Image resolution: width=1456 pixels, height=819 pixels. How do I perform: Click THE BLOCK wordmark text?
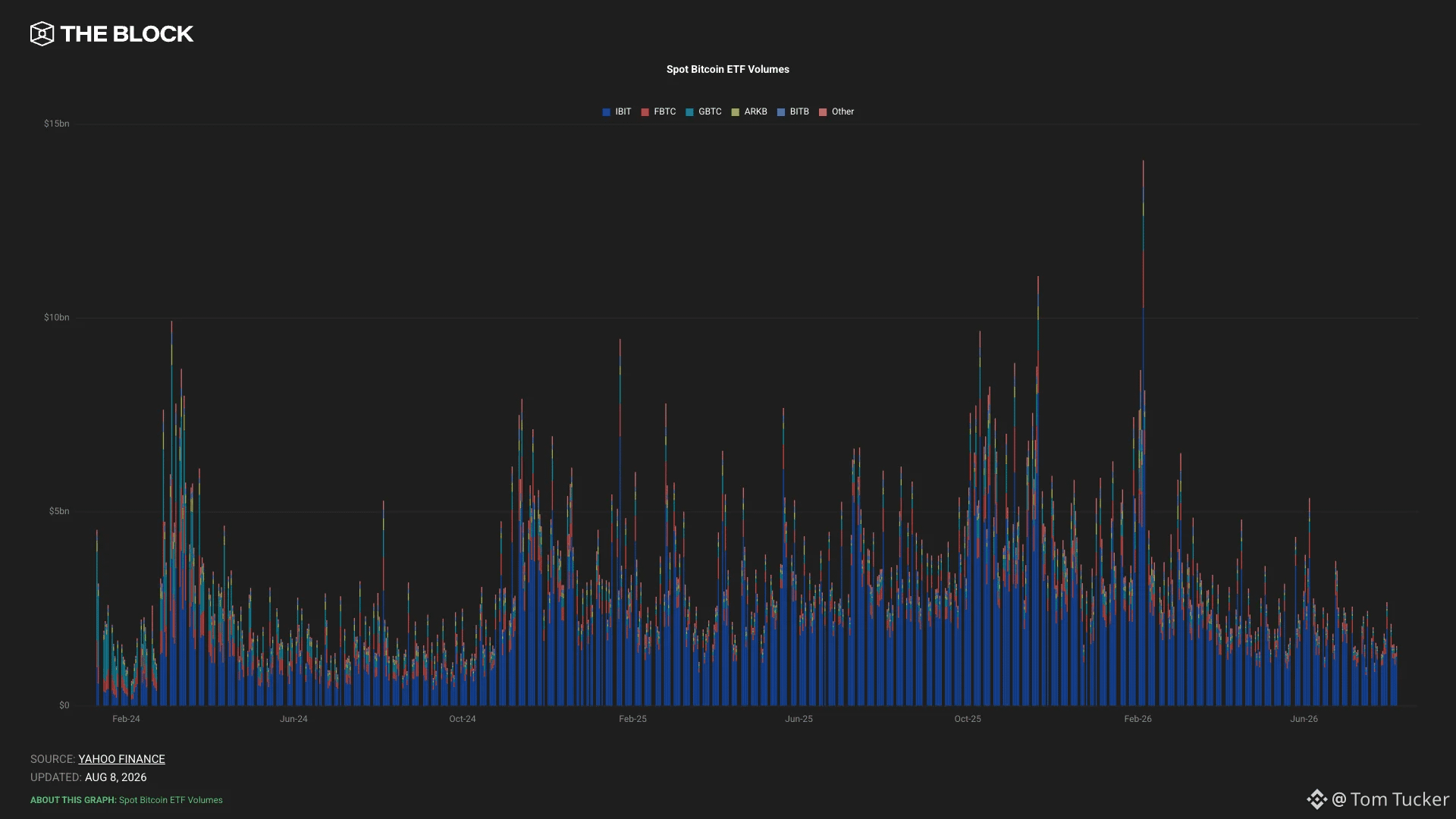[127, 34]
